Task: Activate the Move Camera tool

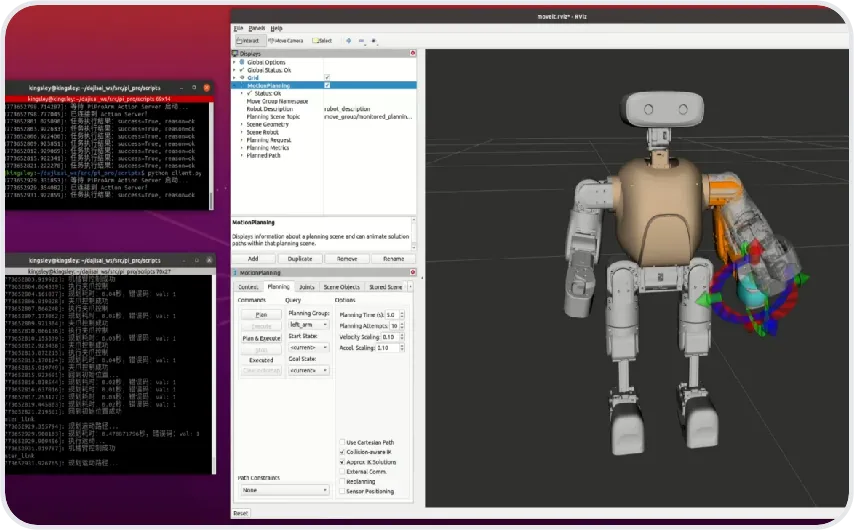Action: pos(285,41)
